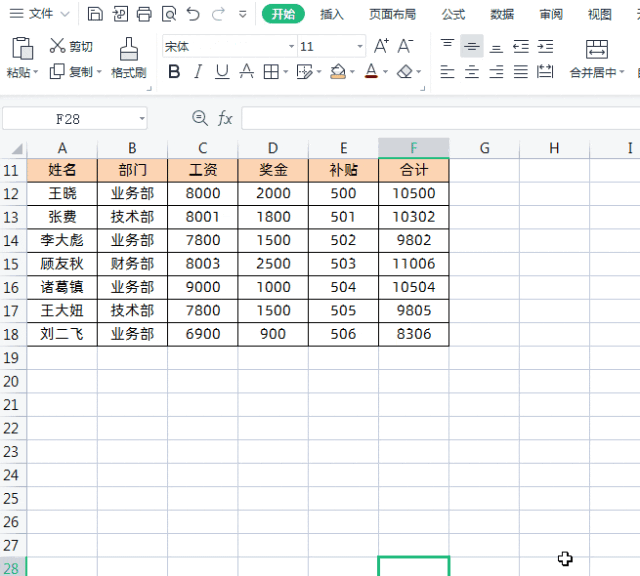
Task: Toggle Underline formatting
Action: pyautogui.click(x=222, y=72)
